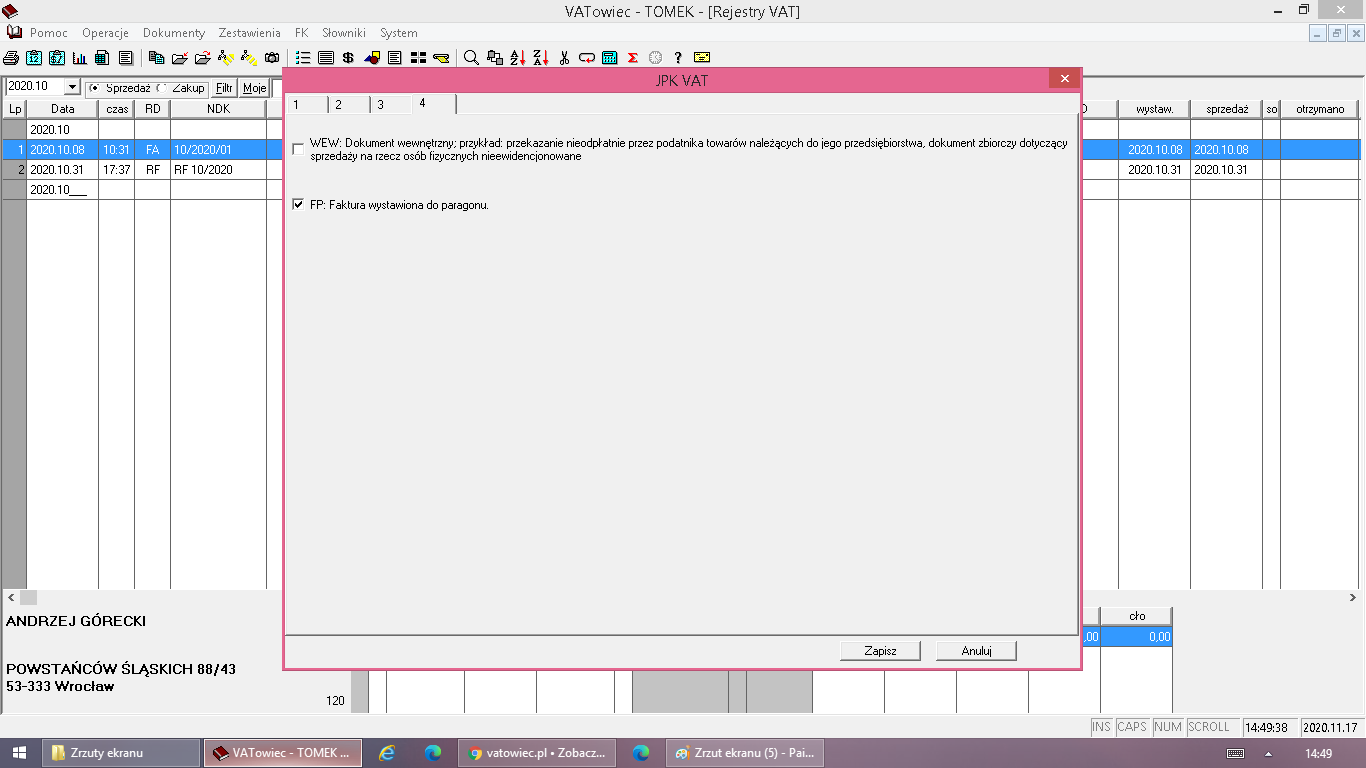Uncheck FP Faktura wystawiona do paragonu
1366x768 pixels.
pos(298,205)
